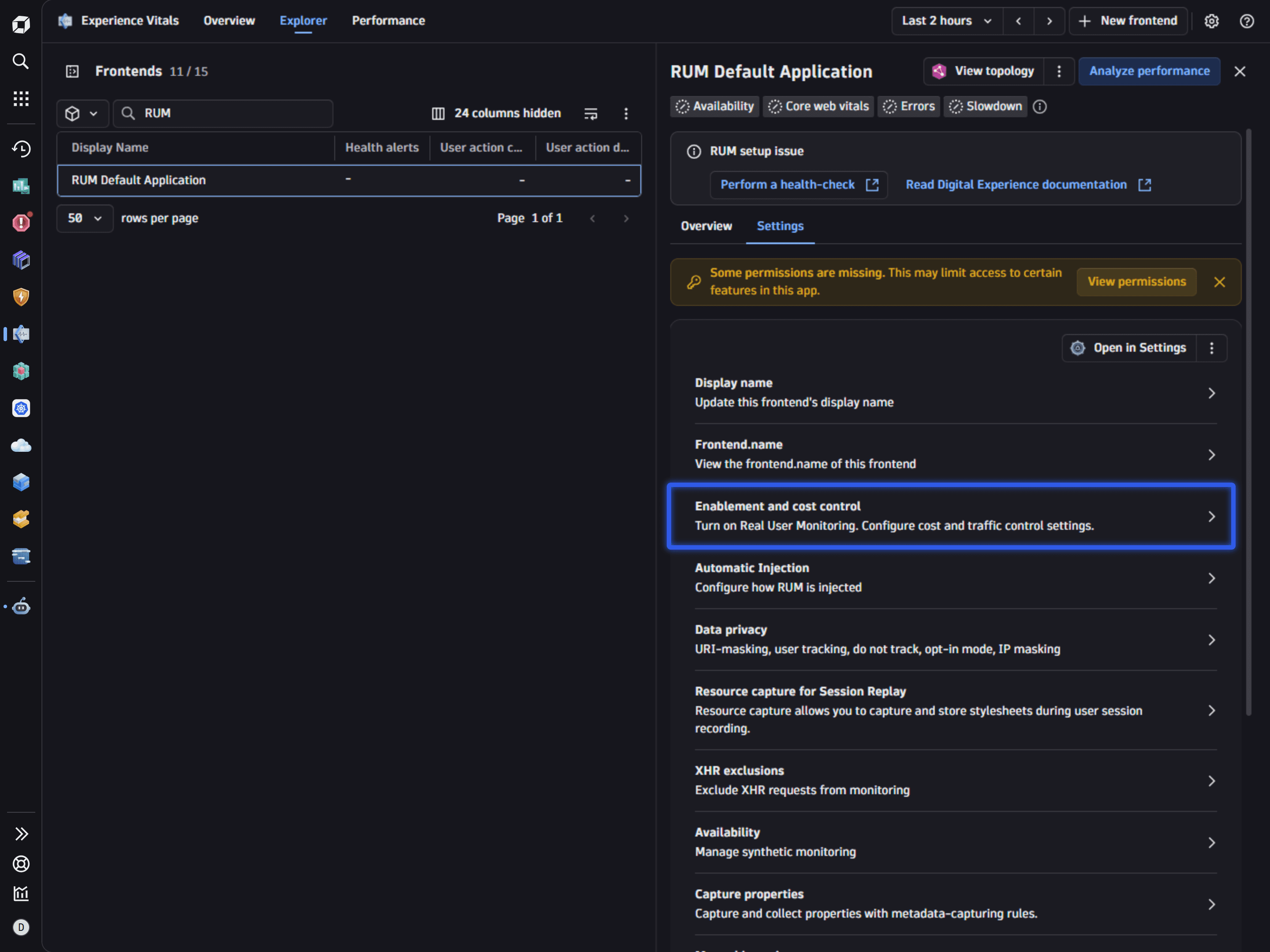
Task: Open the help question mark icon
Action: tap(1247, 21)
